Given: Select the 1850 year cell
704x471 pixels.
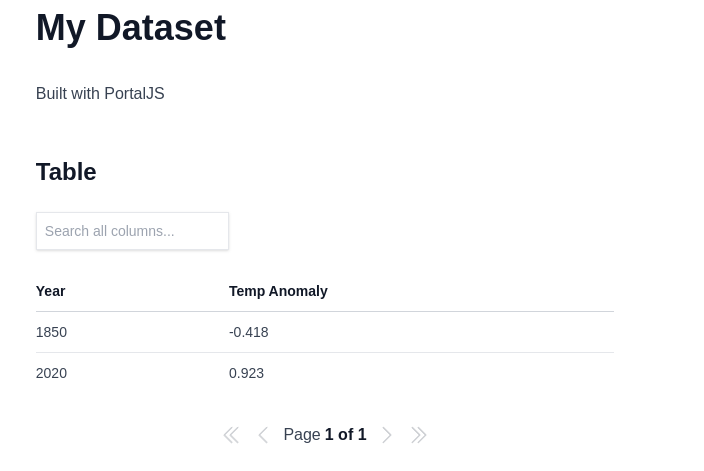Looking at the screenshot, I should click(x=51, y=332).
